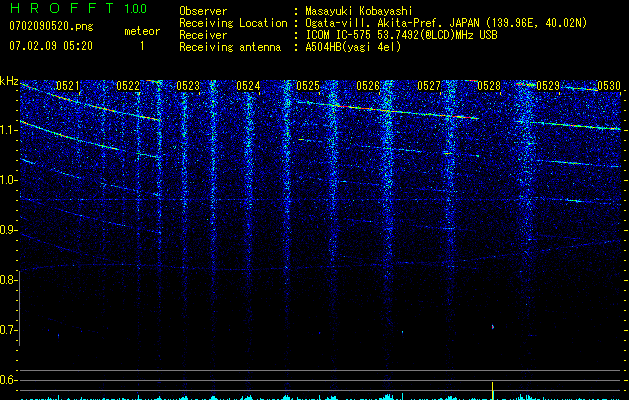Click the 0523 time label
Screen dimensions: 629x400
188,87
